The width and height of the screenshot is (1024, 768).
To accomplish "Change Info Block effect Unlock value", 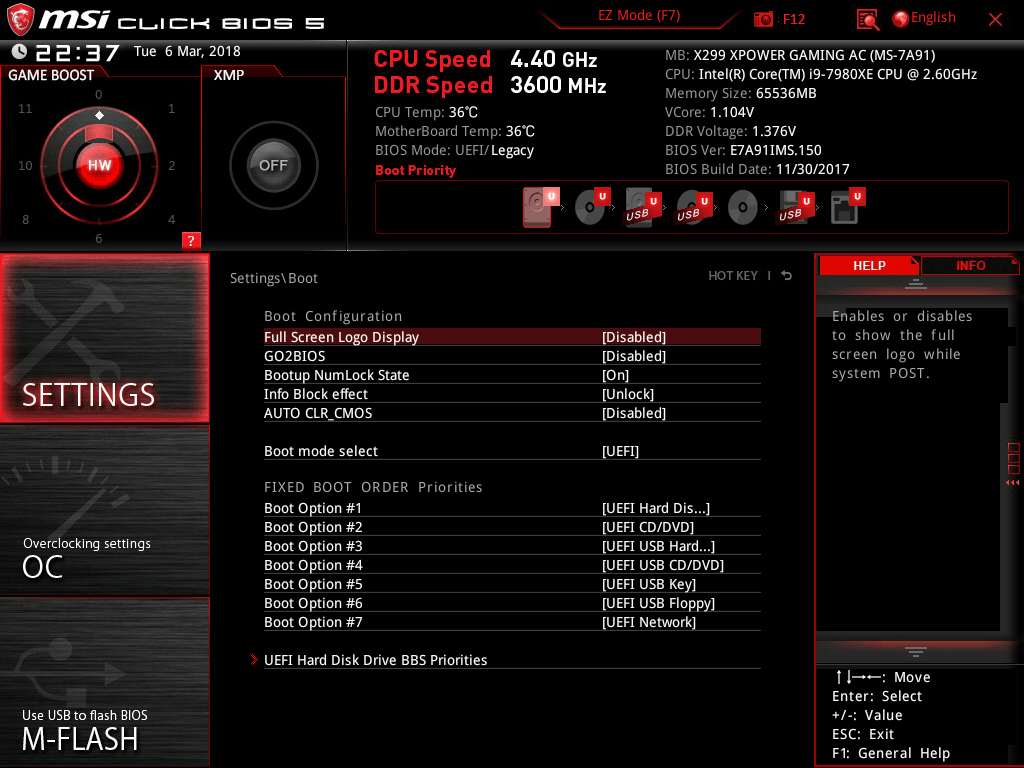I will coord(628,394).
